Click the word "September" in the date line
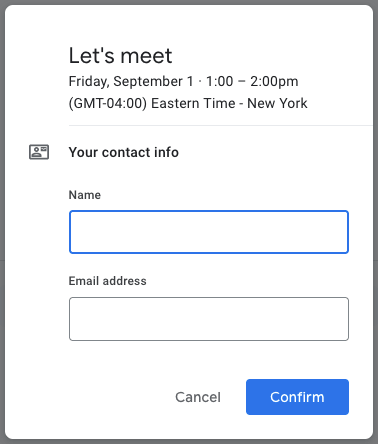 (148, 82)
